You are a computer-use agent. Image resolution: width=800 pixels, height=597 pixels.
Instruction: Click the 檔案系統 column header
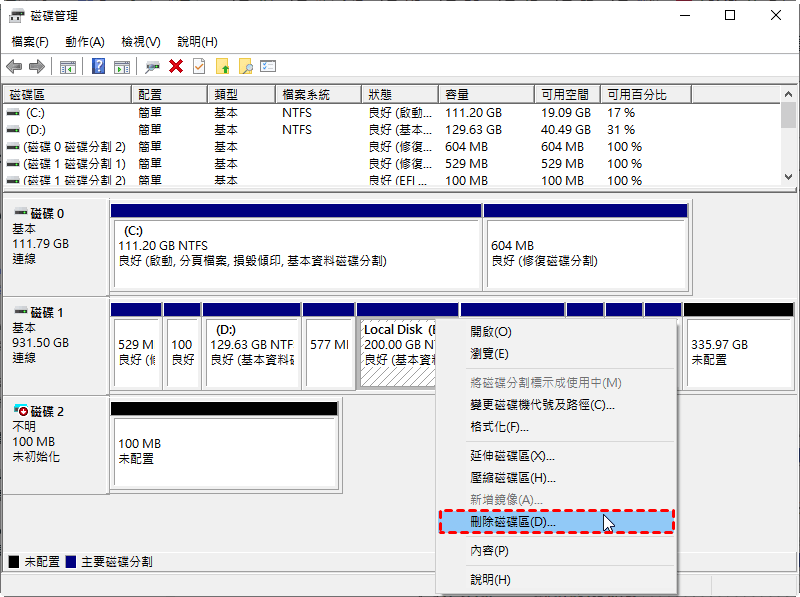click(316, 94)
